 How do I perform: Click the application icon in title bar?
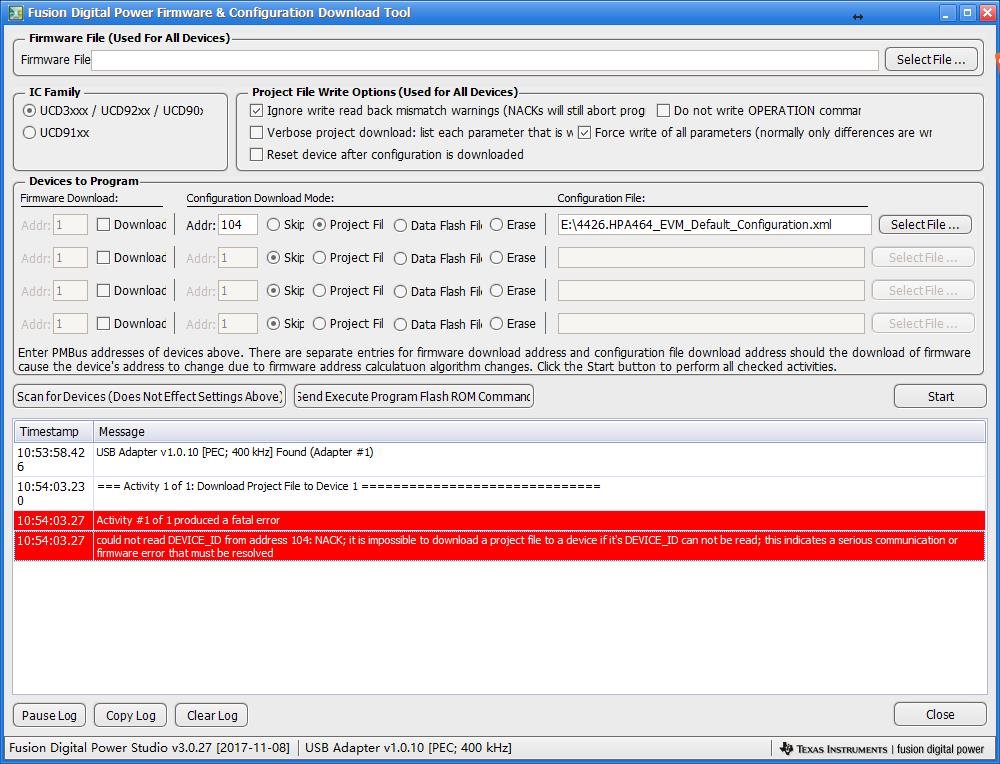(x=15, y=12)
